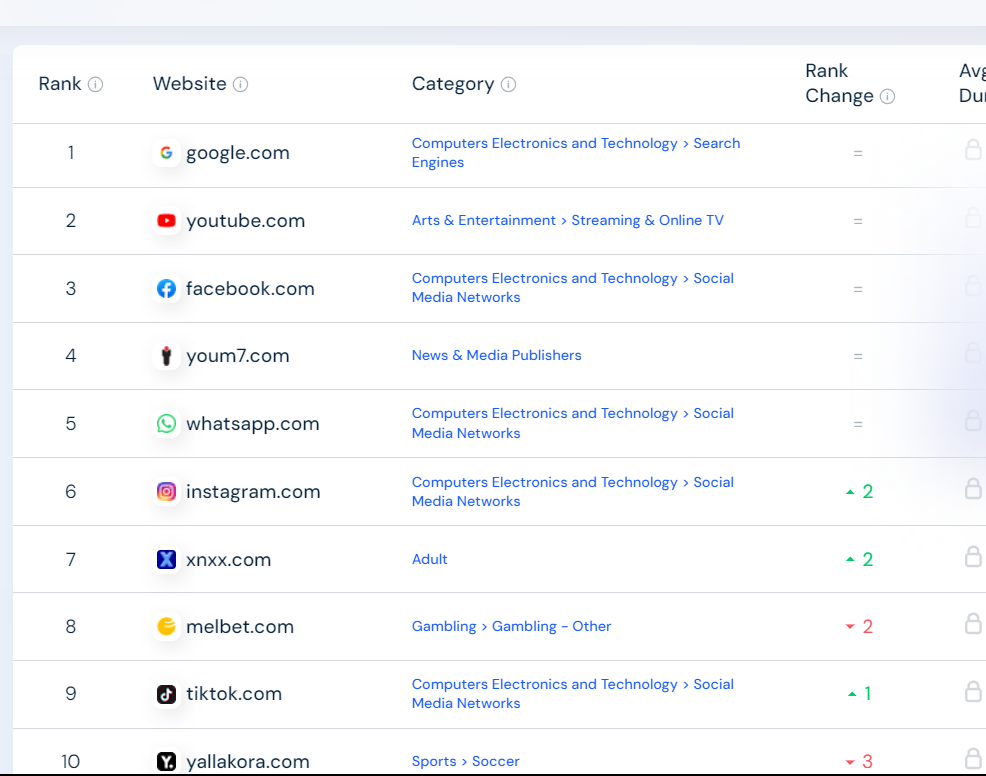This screenshot has height=776, width=986.
Task: Open the whatsapp.com website link
Action: click(253, 424)
